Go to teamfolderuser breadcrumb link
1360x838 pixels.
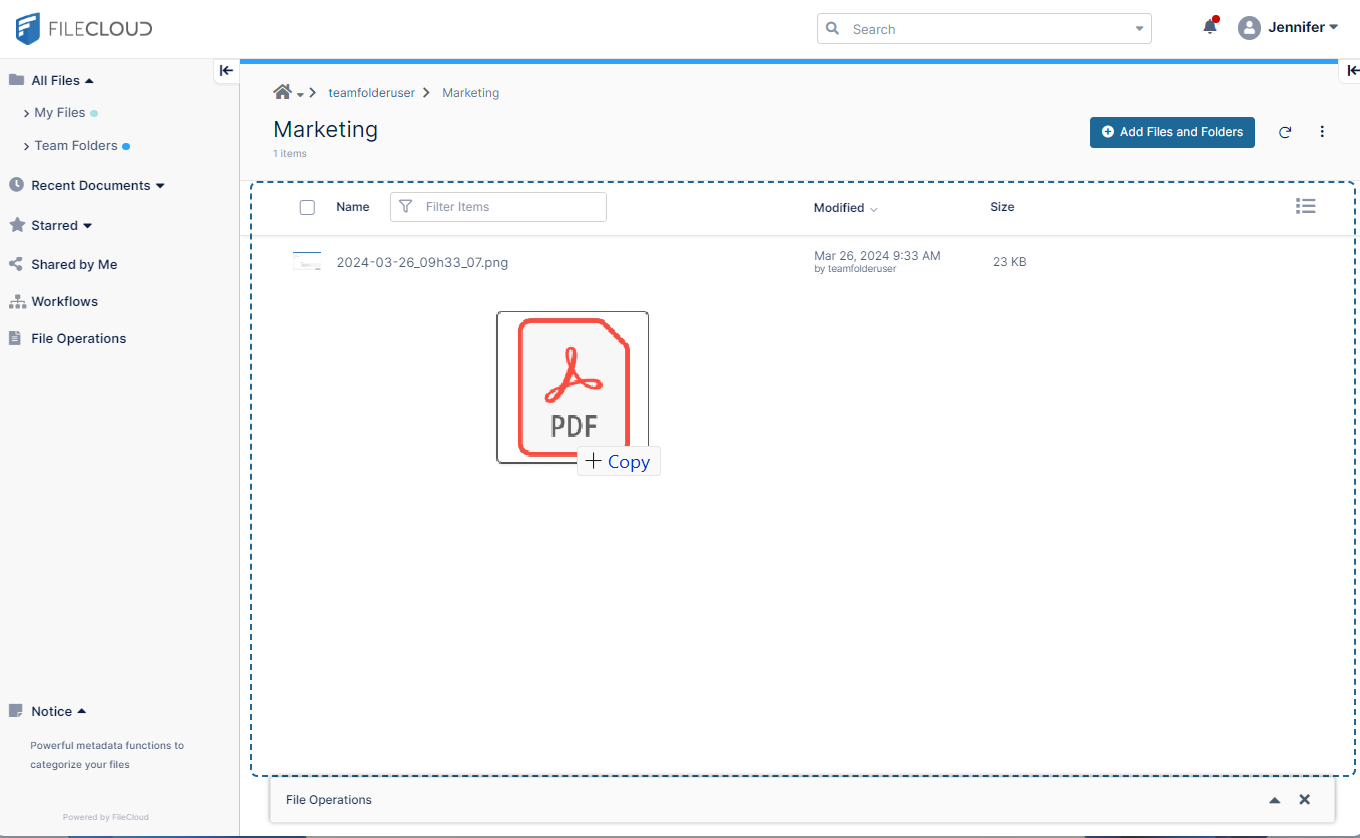pyautogui.click(x=371, y=93)
